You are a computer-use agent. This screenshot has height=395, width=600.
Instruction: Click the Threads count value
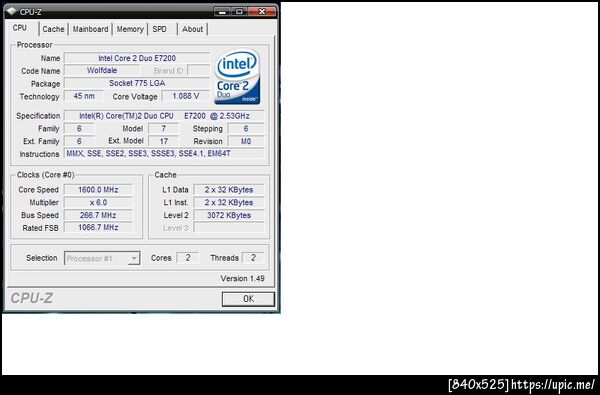[253, 258]
